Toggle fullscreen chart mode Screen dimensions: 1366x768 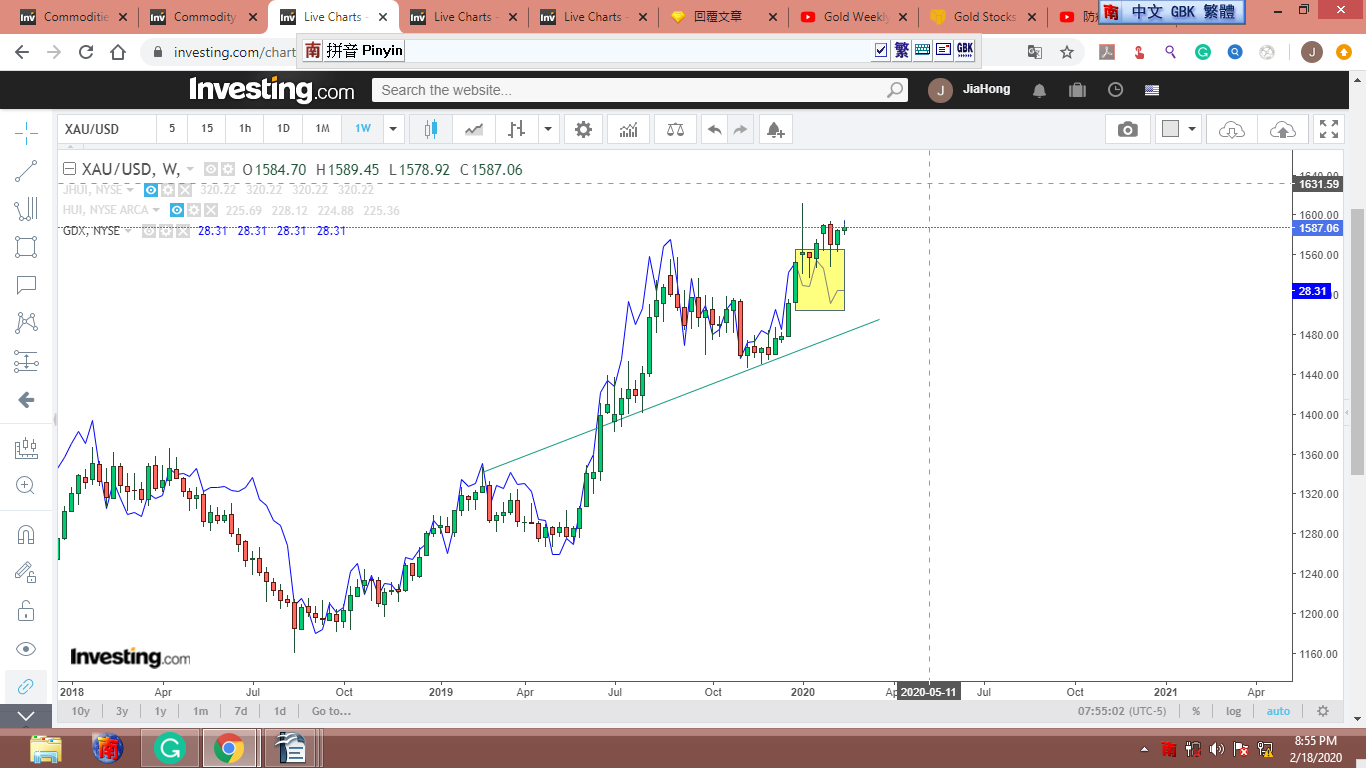[x=1328, y=129]
